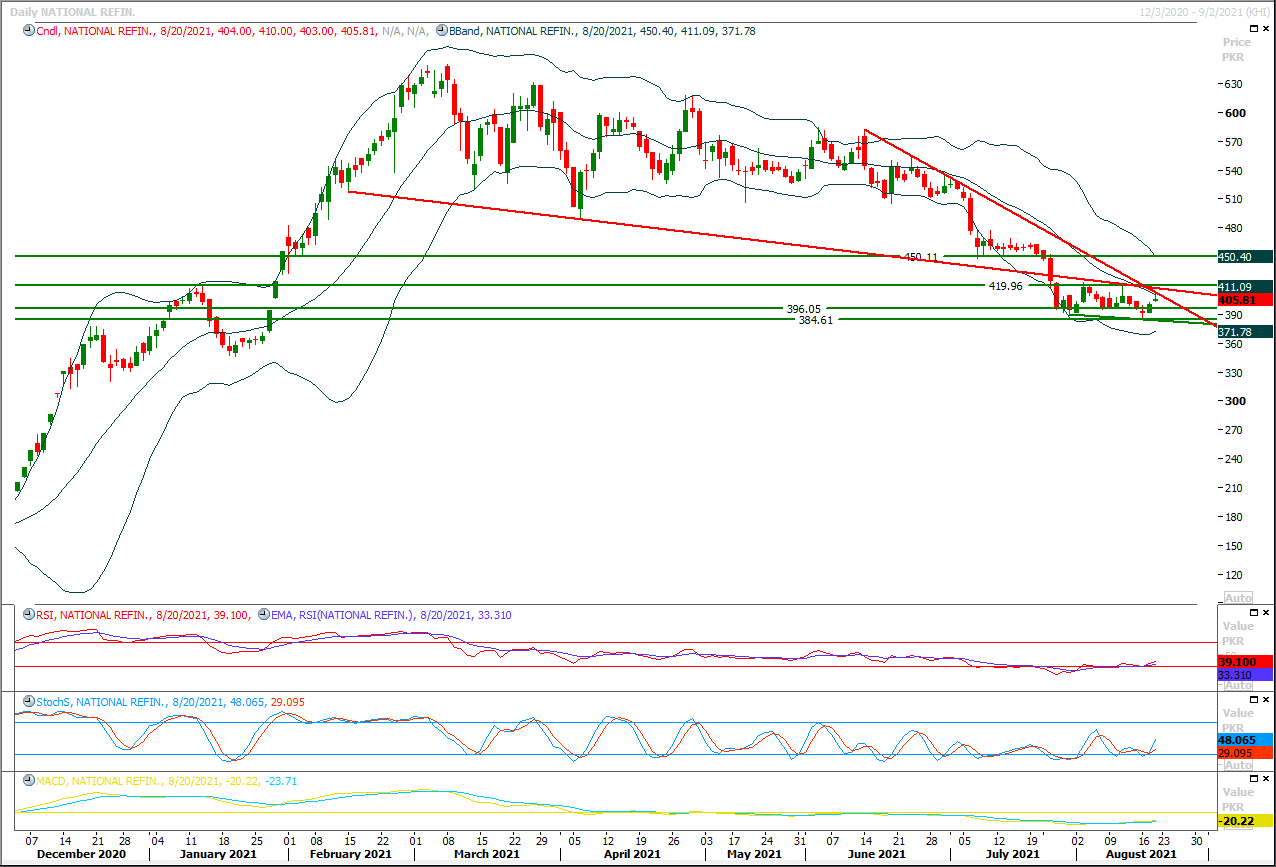Click the clock icon beside the MACD legend
This screenshot has width=1276, height=867.
click(28, 781)
